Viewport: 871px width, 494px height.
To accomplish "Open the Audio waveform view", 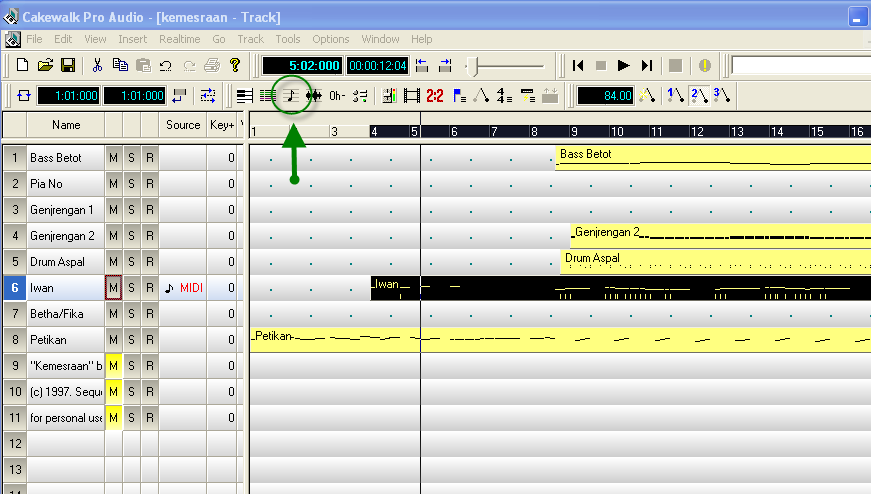I will click(x=314, y=96).
